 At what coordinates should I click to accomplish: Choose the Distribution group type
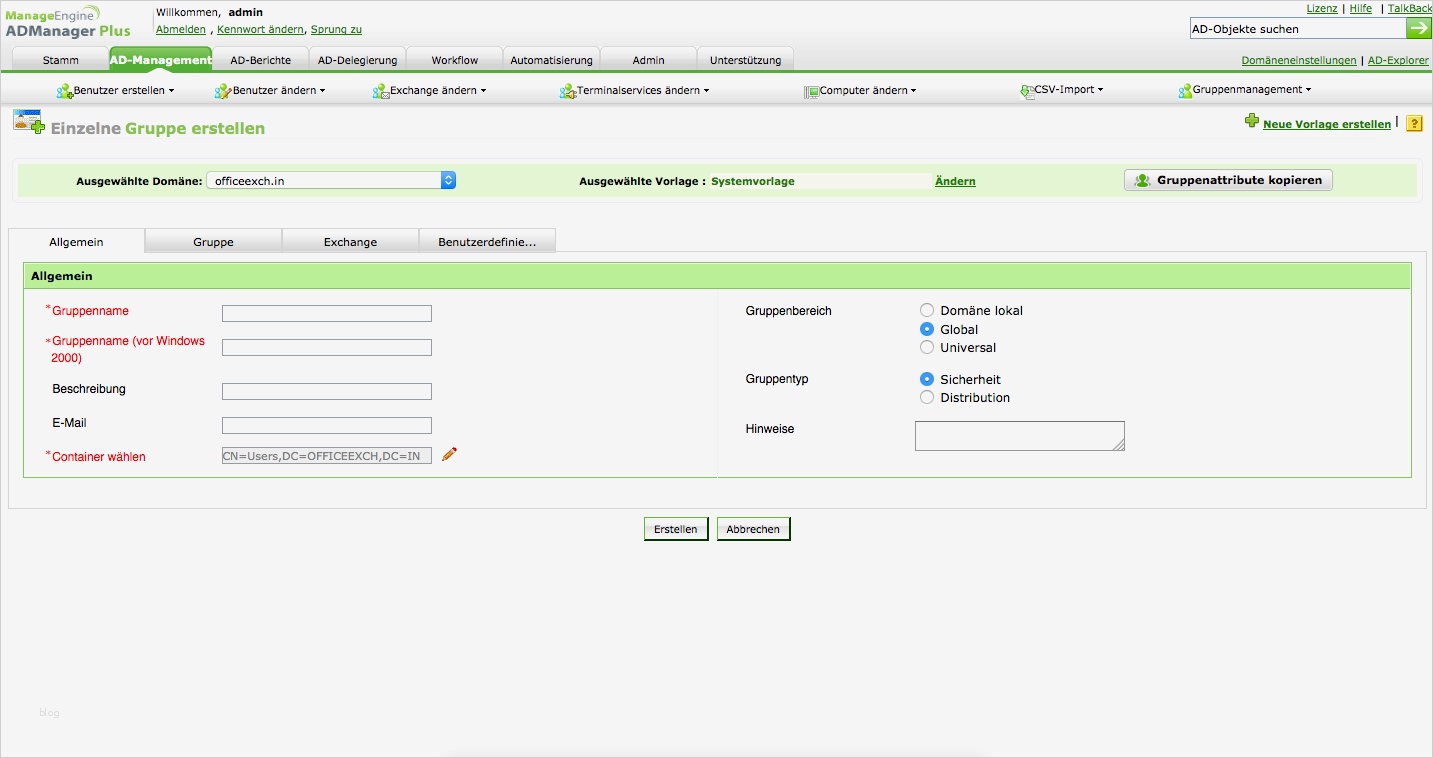click(927, 397)
